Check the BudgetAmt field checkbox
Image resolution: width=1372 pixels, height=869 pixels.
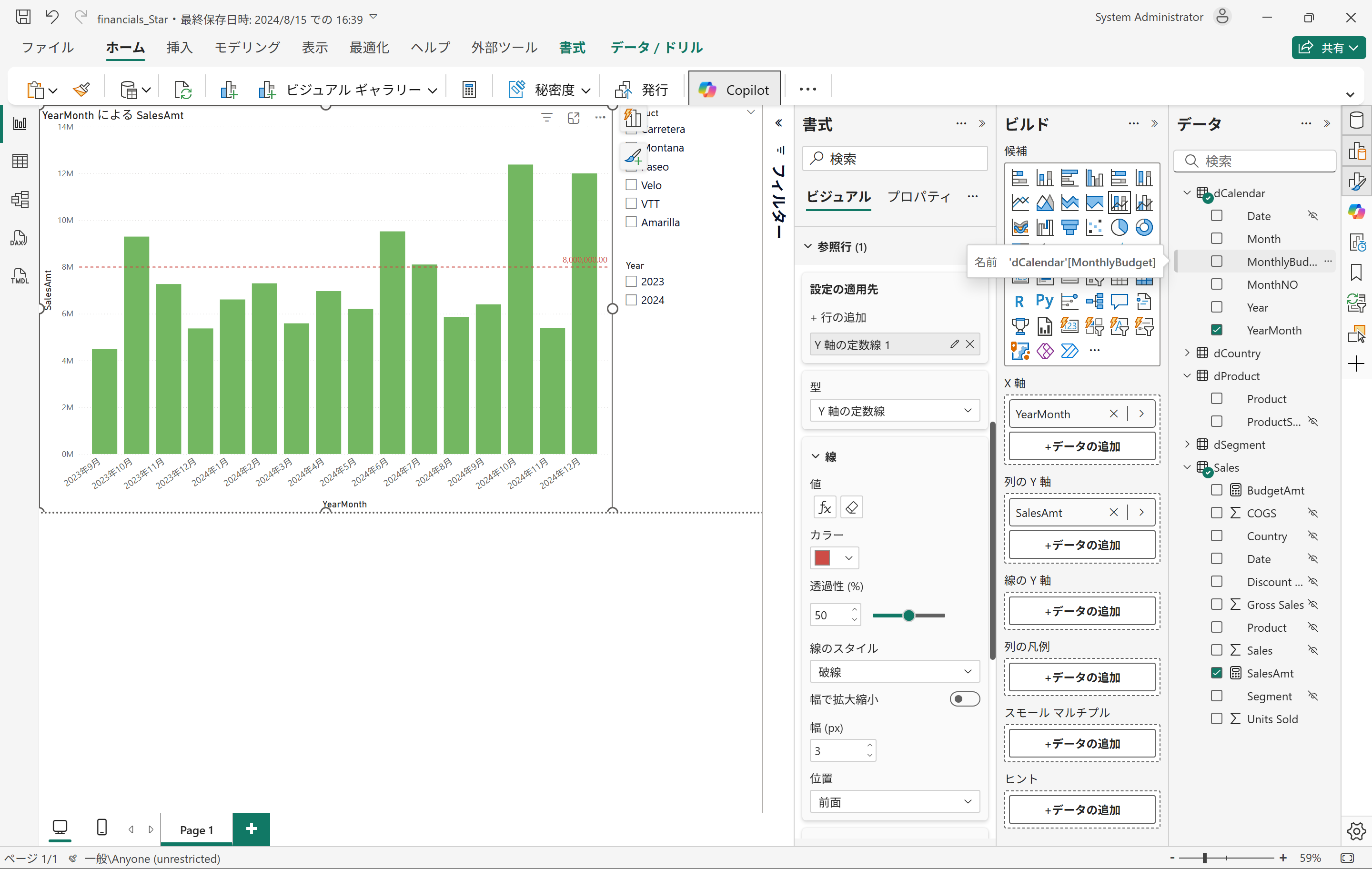(1216, 490)
